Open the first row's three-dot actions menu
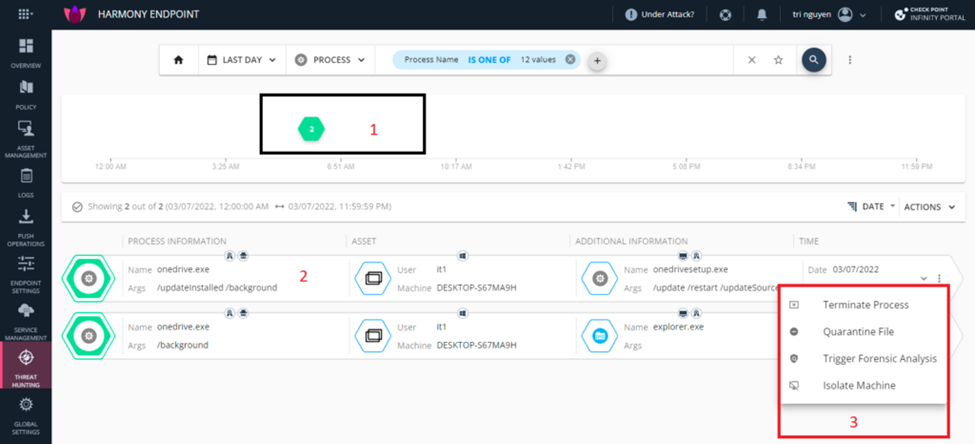 pos(939,278)
